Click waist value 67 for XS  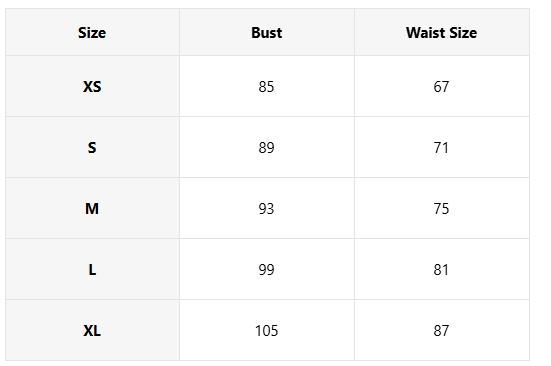point(441,86)
